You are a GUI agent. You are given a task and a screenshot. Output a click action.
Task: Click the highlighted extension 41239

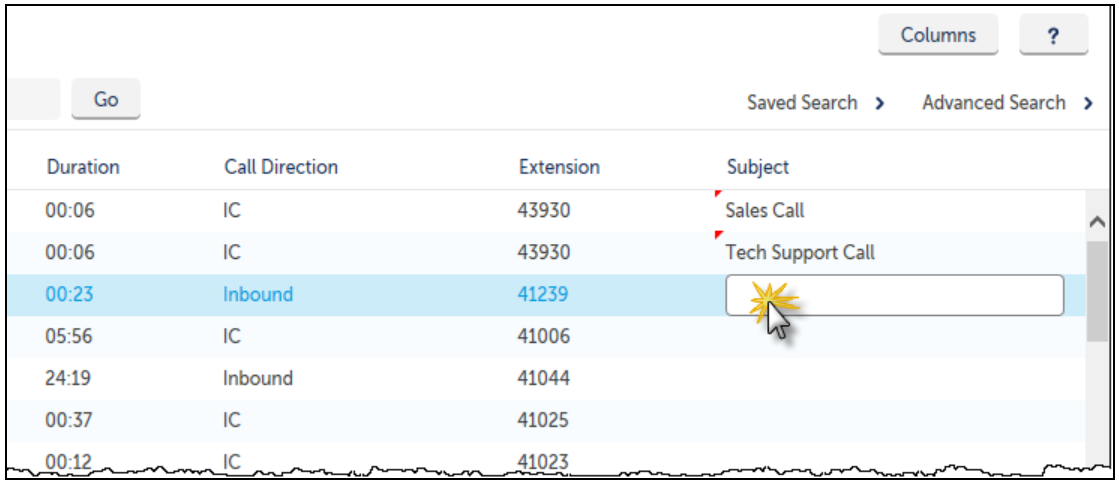543,294
